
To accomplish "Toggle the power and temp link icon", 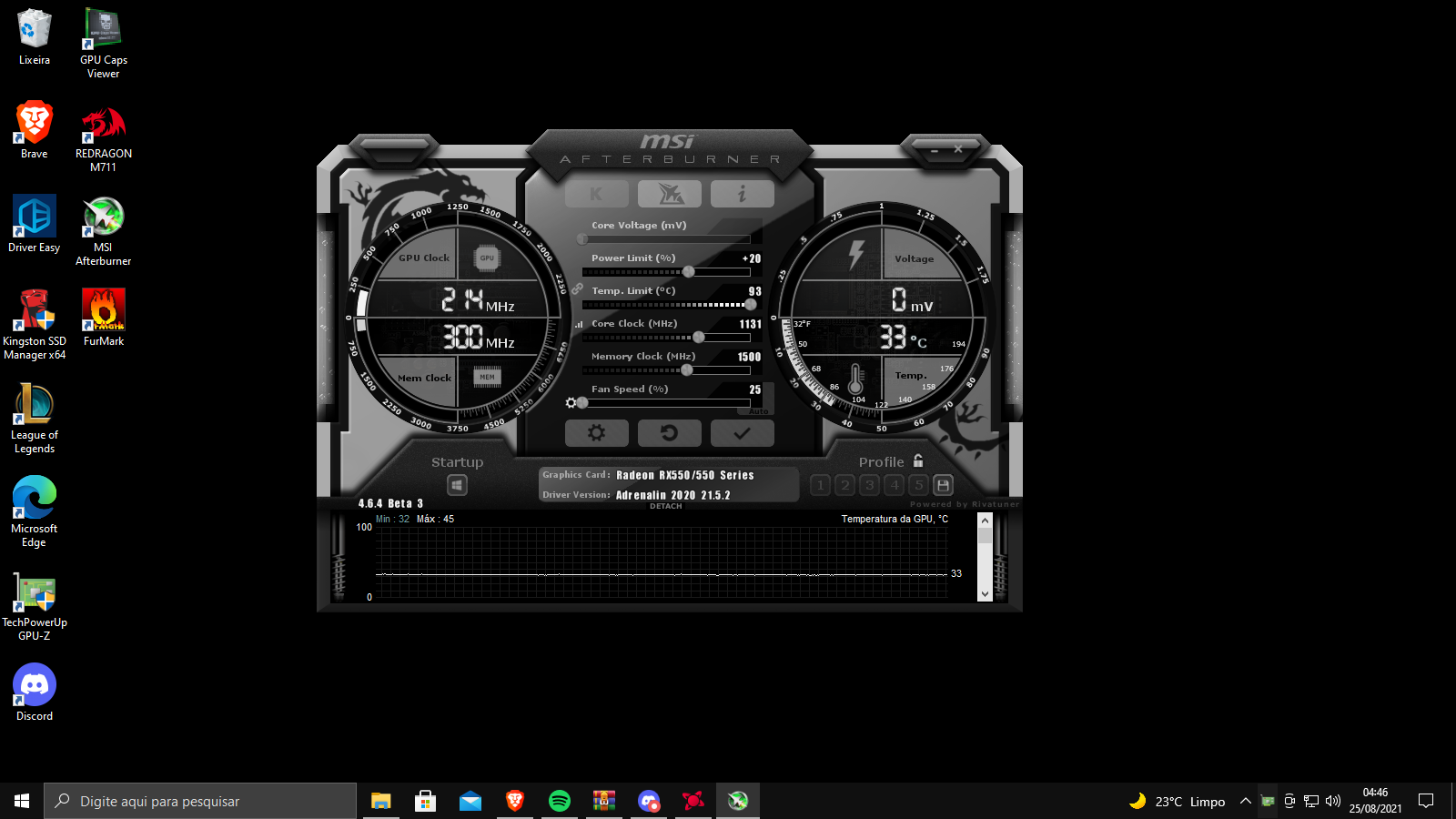I will click(x=578, y=288).
